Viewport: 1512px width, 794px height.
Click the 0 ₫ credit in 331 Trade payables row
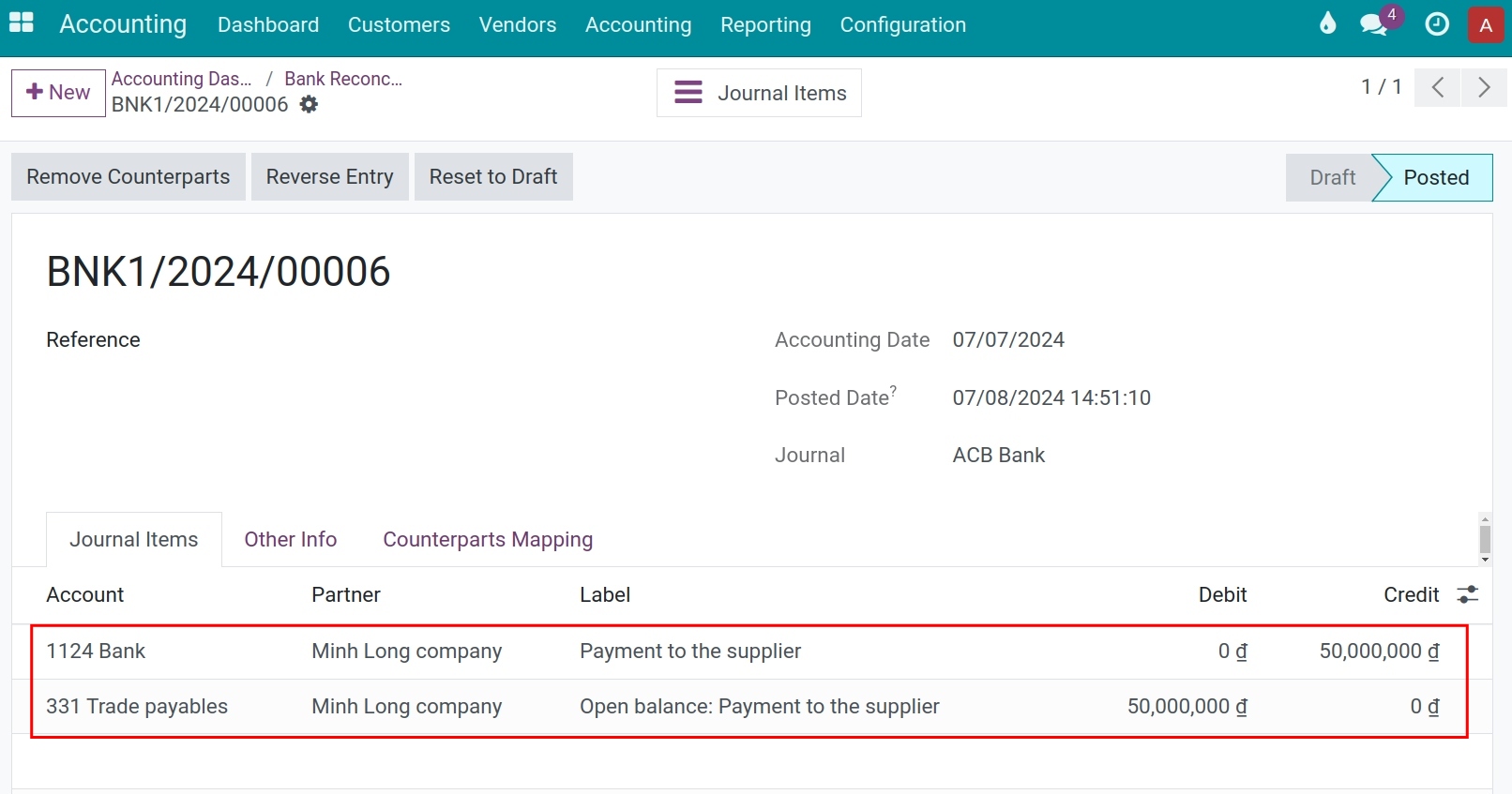click(1425, 706)
